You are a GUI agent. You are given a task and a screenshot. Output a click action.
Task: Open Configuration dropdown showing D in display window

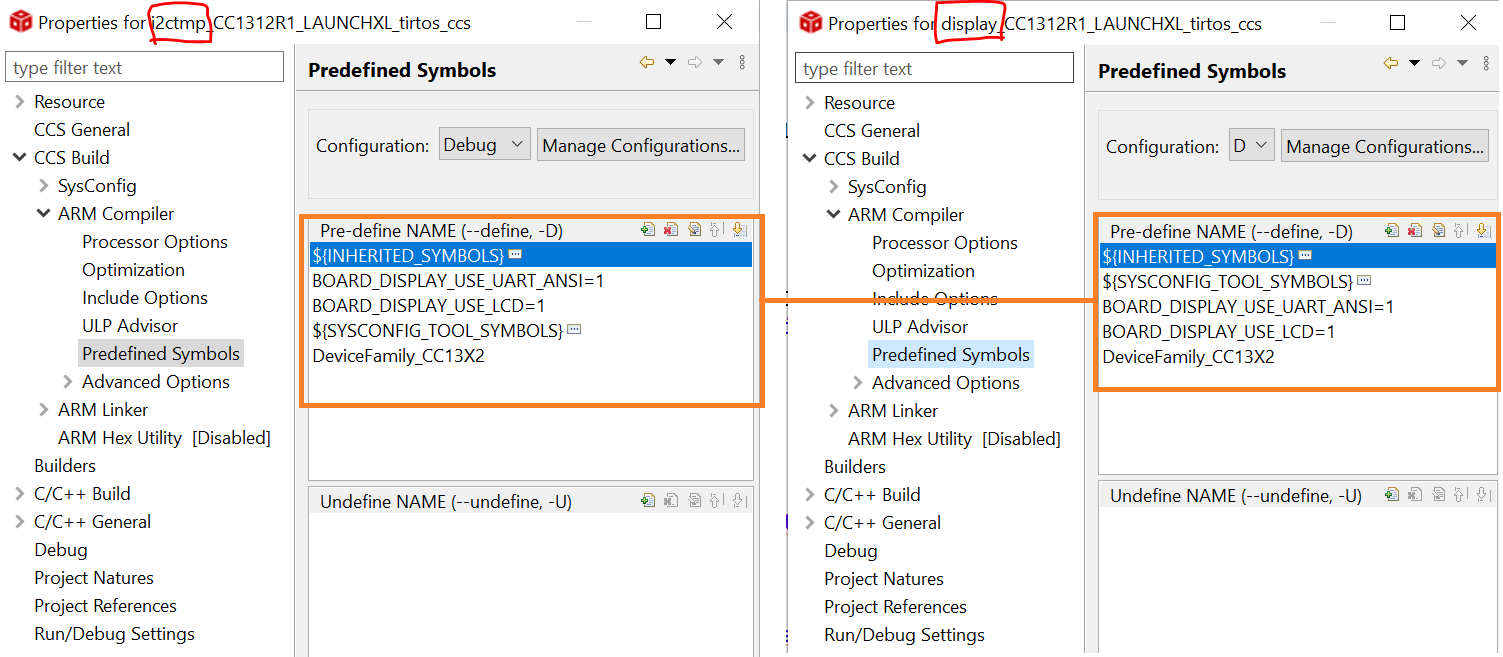click(1252, 146)
